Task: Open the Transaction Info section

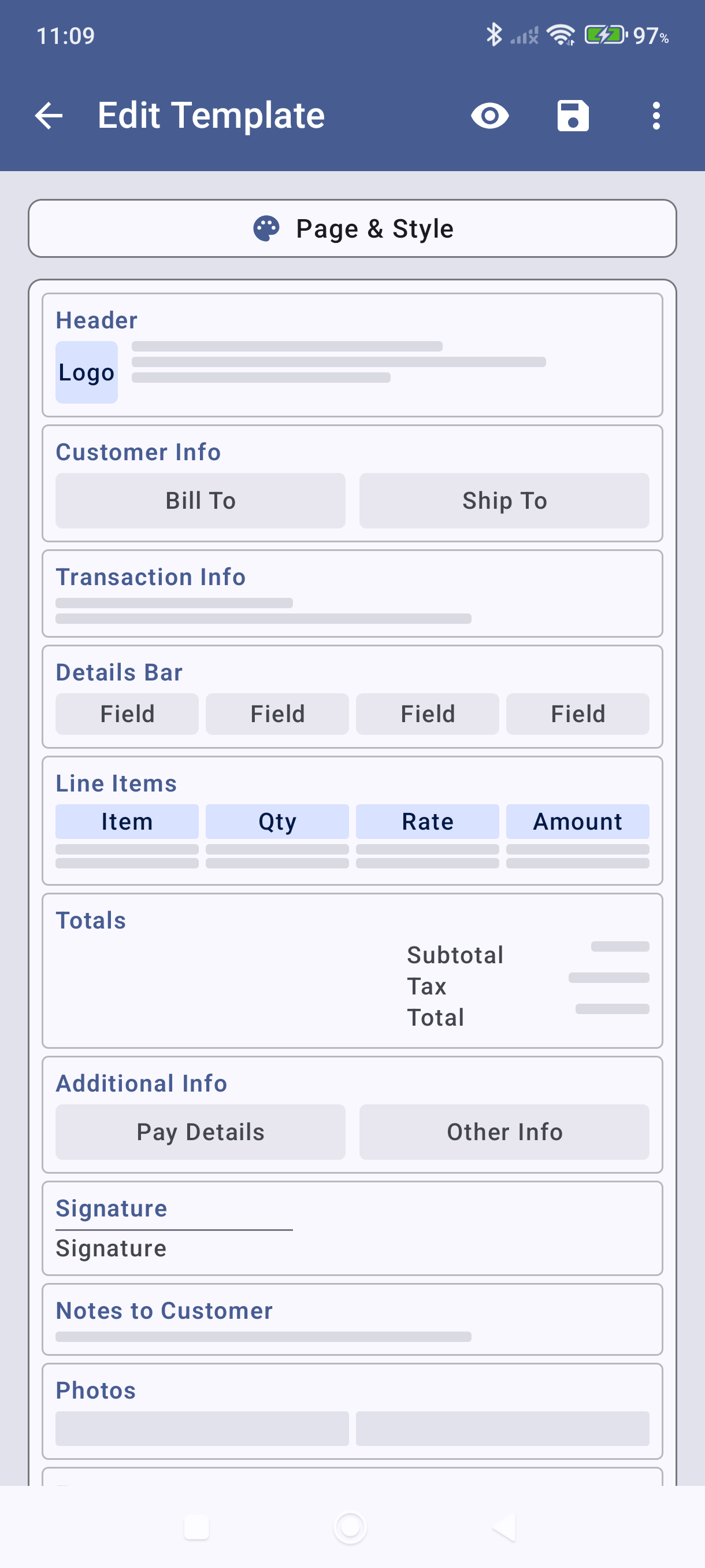Action: [x=352, y=593]
